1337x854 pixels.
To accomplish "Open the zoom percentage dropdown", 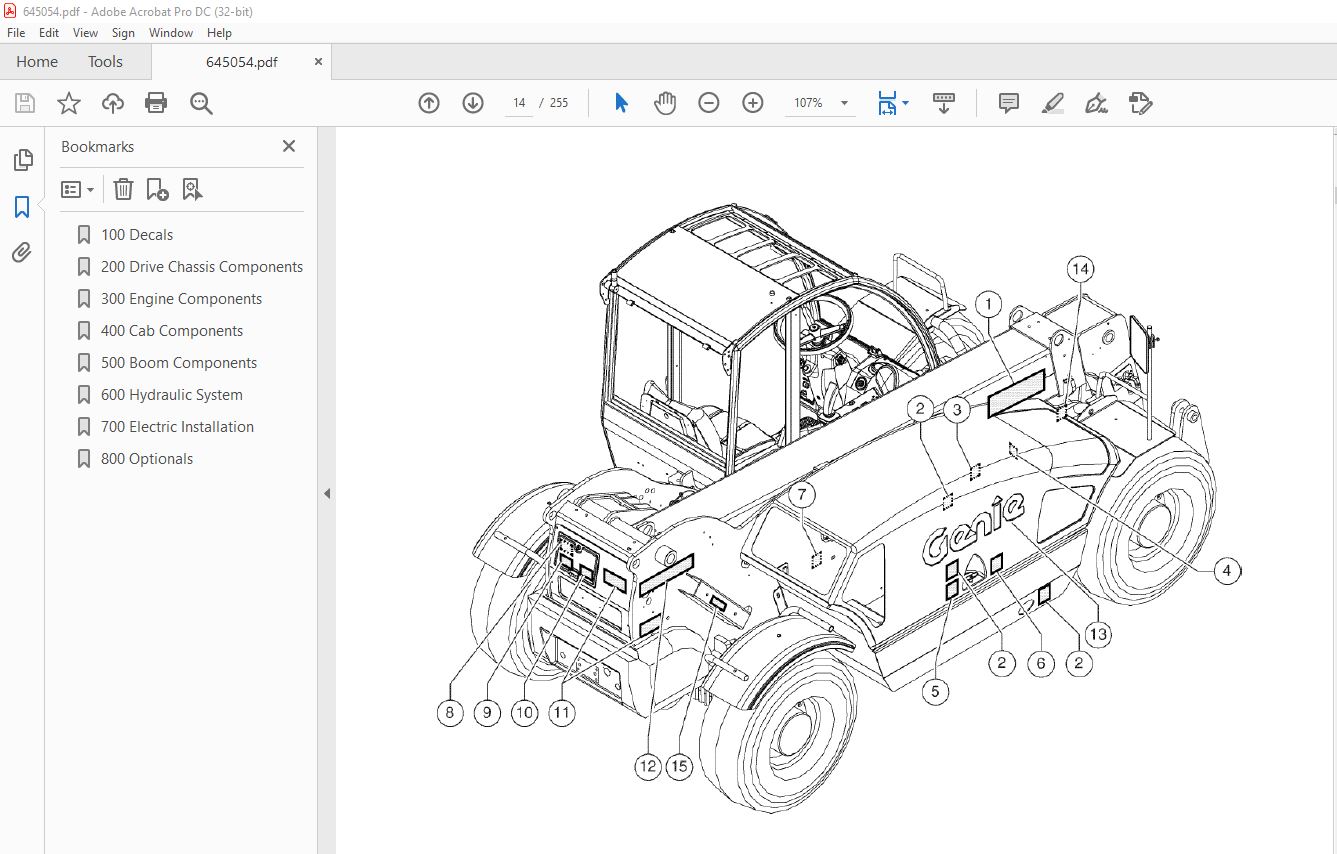I will tap(843, 103).
